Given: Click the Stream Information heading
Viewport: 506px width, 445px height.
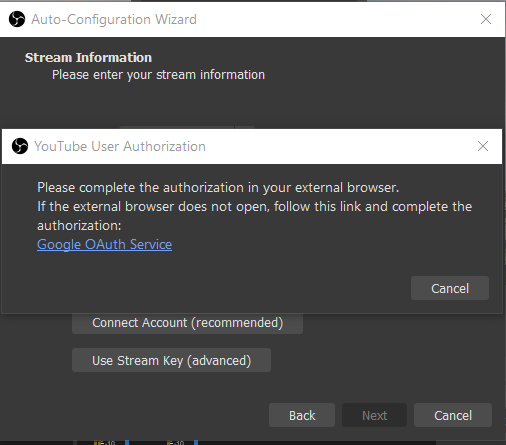Looking at the screenshot, I should coord(88,58).
